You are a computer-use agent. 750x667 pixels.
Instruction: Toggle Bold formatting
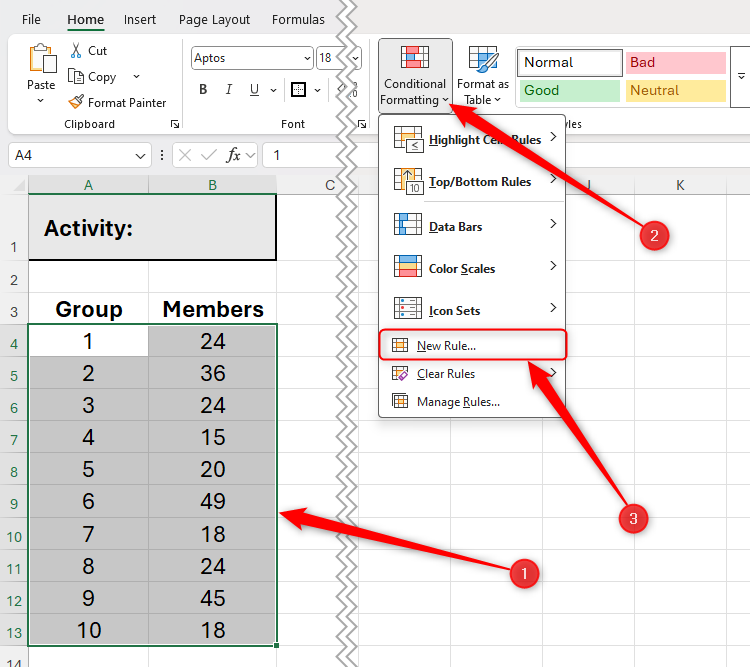[203, 90]
